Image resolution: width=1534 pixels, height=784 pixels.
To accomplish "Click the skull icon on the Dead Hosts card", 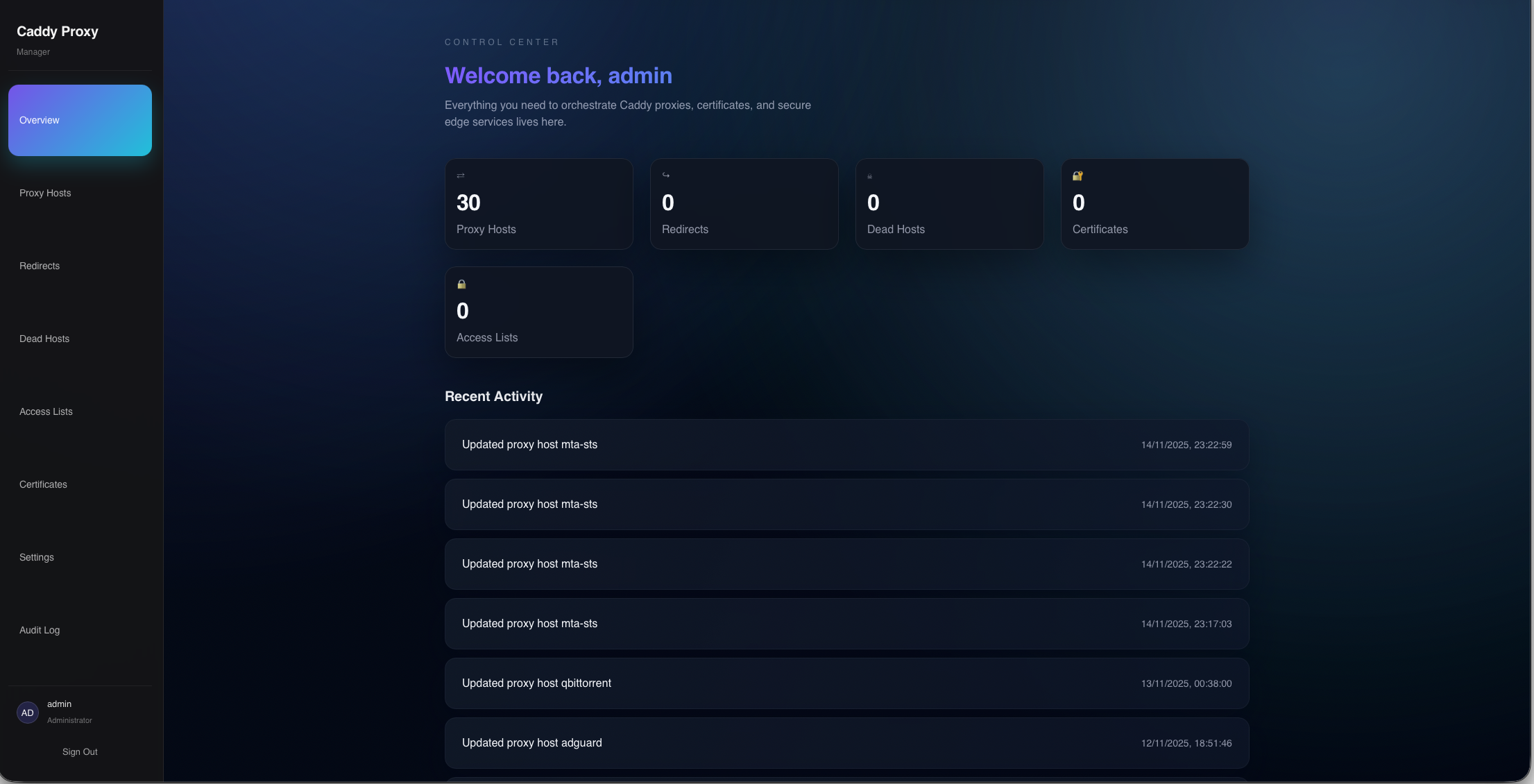I will pyautogui.click(x=869, y=176).
